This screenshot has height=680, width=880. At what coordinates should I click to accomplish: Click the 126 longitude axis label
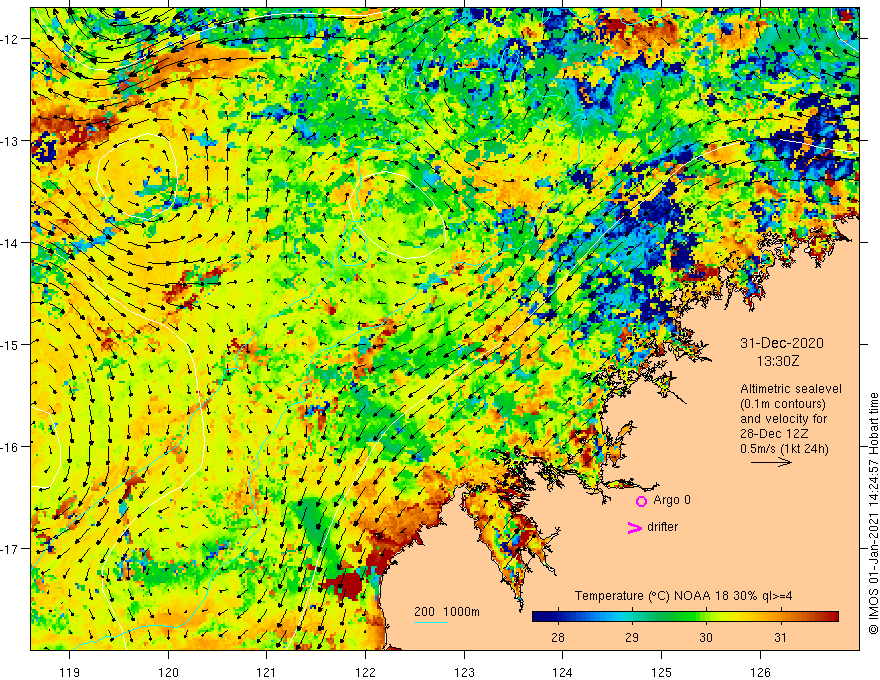point(760,672)
